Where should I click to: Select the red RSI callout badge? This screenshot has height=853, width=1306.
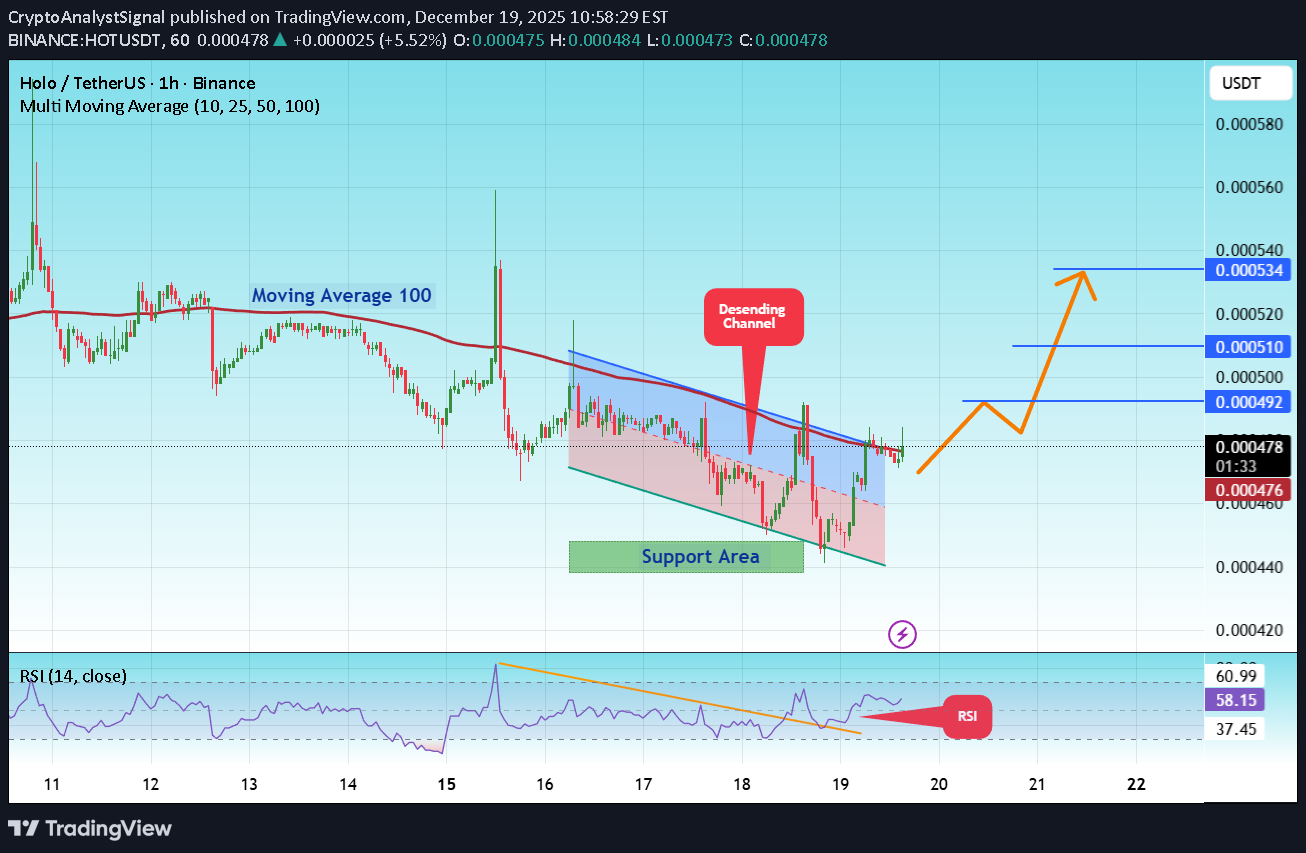(966, 717)
